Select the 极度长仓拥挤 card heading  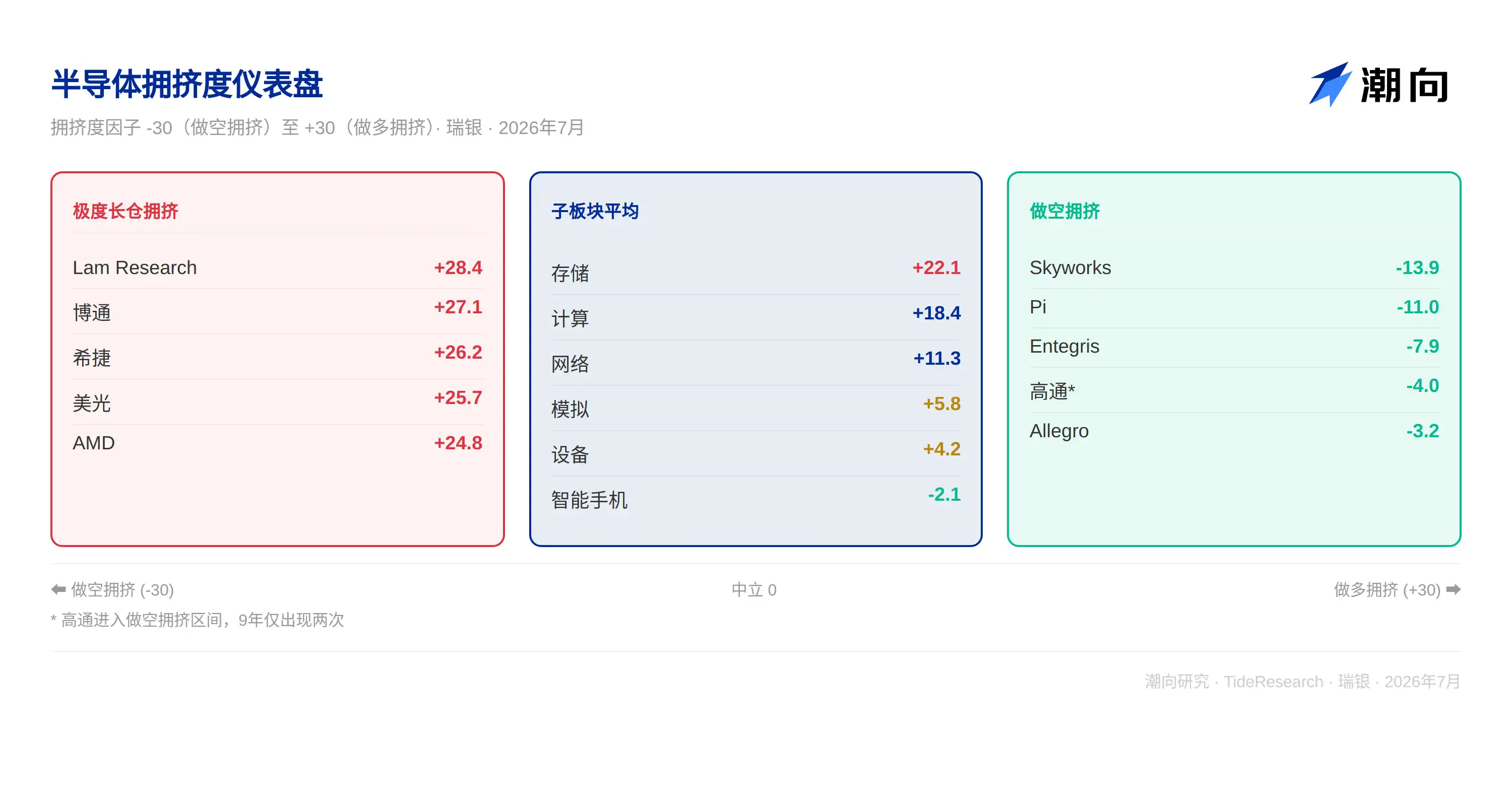[125, 211]
